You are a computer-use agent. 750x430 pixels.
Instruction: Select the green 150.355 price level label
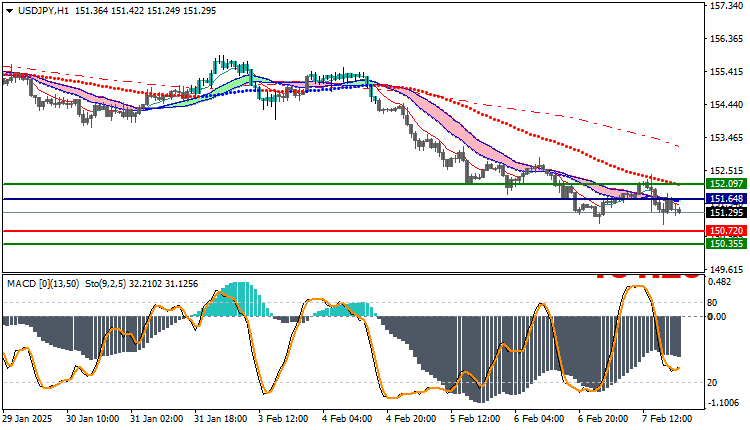pos(727,244)
